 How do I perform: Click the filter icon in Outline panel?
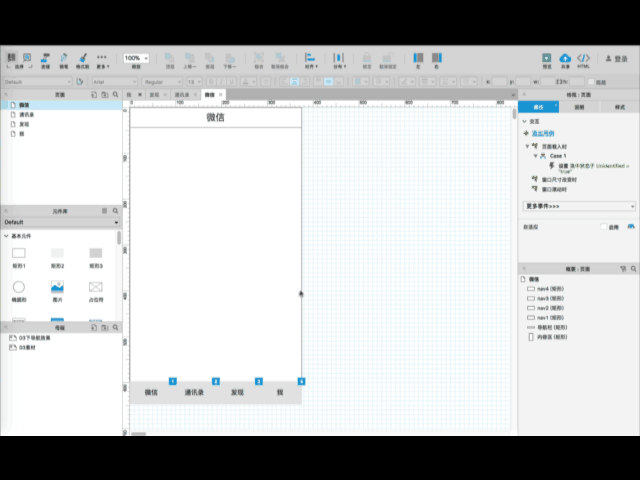point(623,269)
